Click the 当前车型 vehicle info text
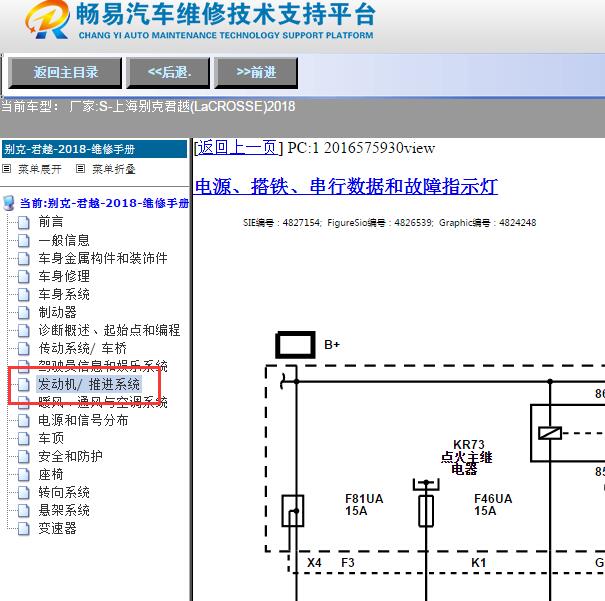Image resolution: width=605 pixels, height=601 pixels. coord(148,106)
